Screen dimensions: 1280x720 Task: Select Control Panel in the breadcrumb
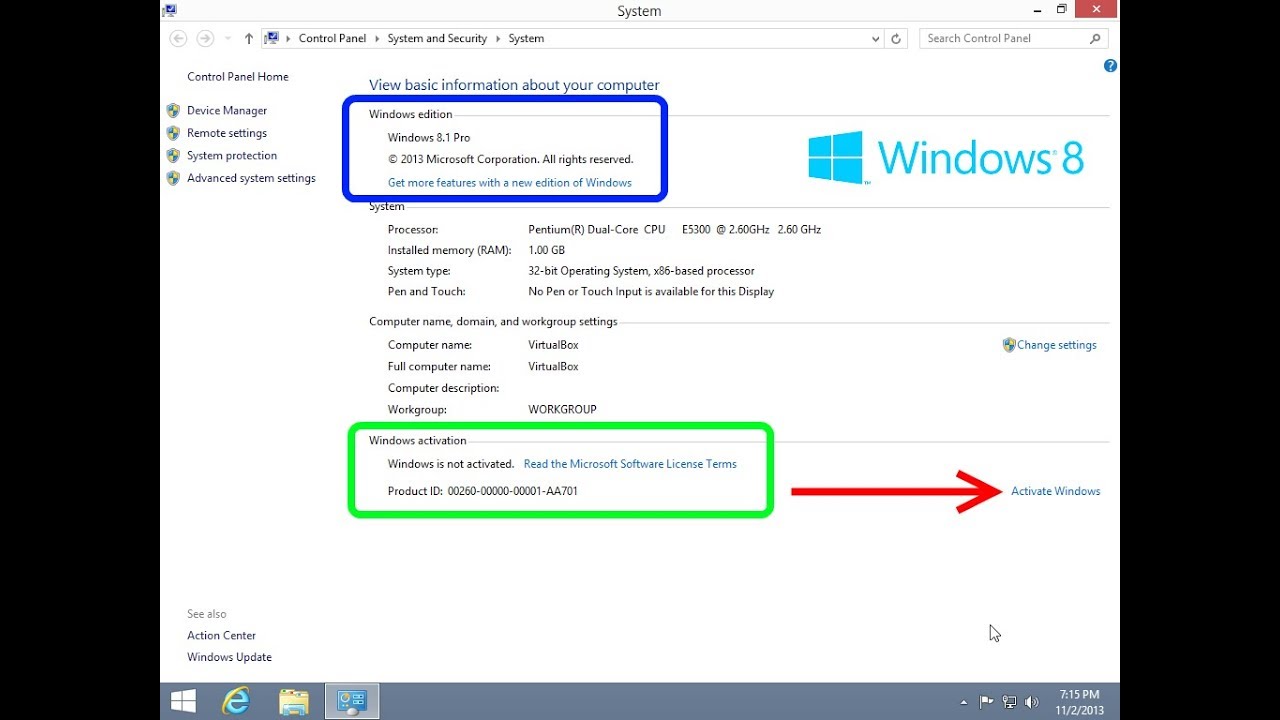click(332, 38)
